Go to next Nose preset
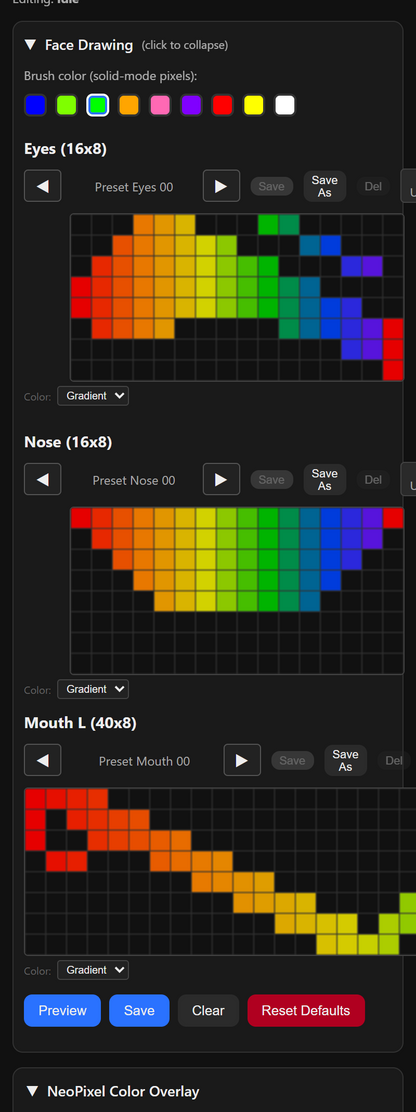The height and width of the screenshot is (1112, 416). click(221, 479)
